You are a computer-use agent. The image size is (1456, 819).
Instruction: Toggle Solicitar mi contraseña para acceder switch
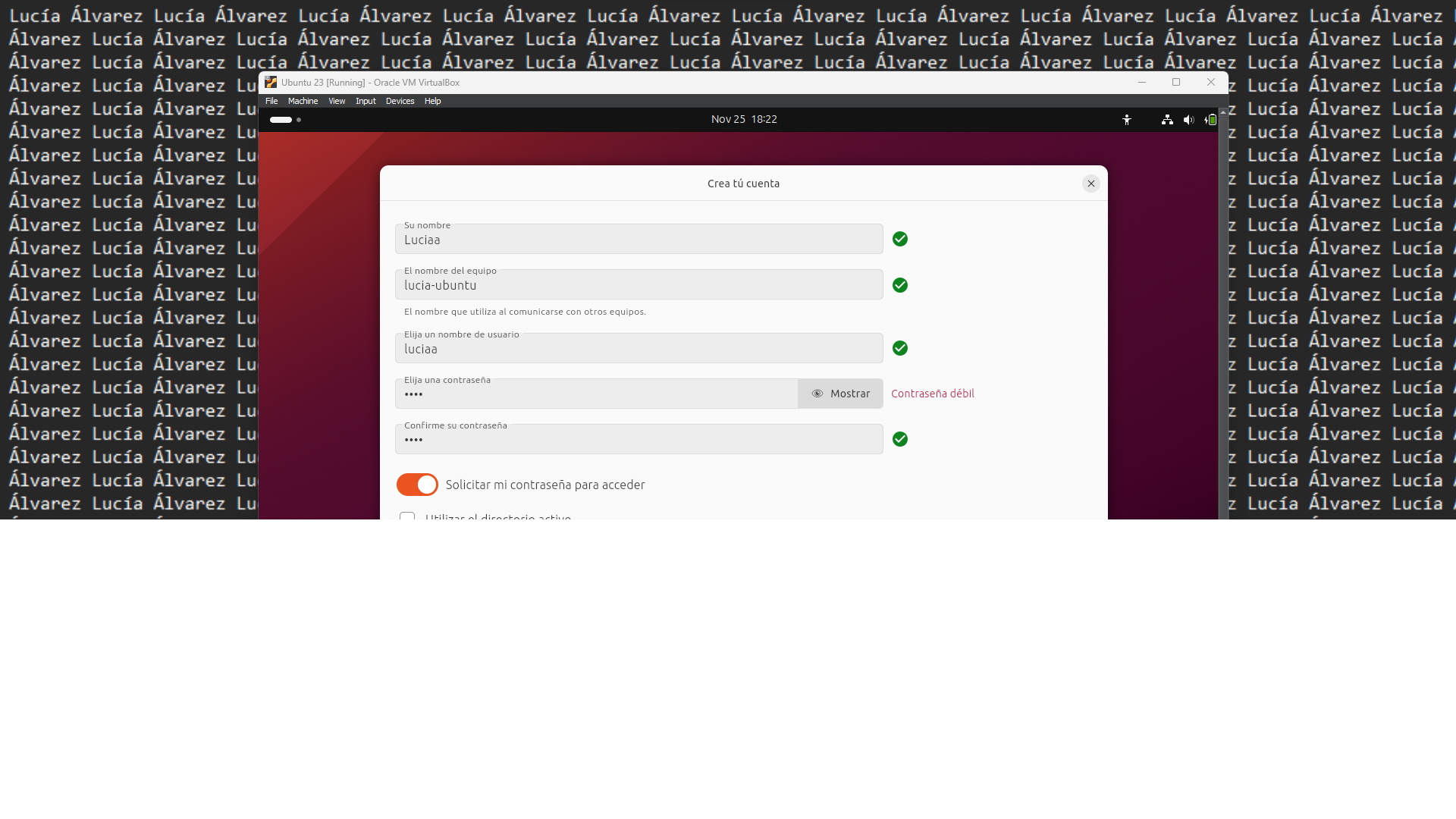point(417,485)
